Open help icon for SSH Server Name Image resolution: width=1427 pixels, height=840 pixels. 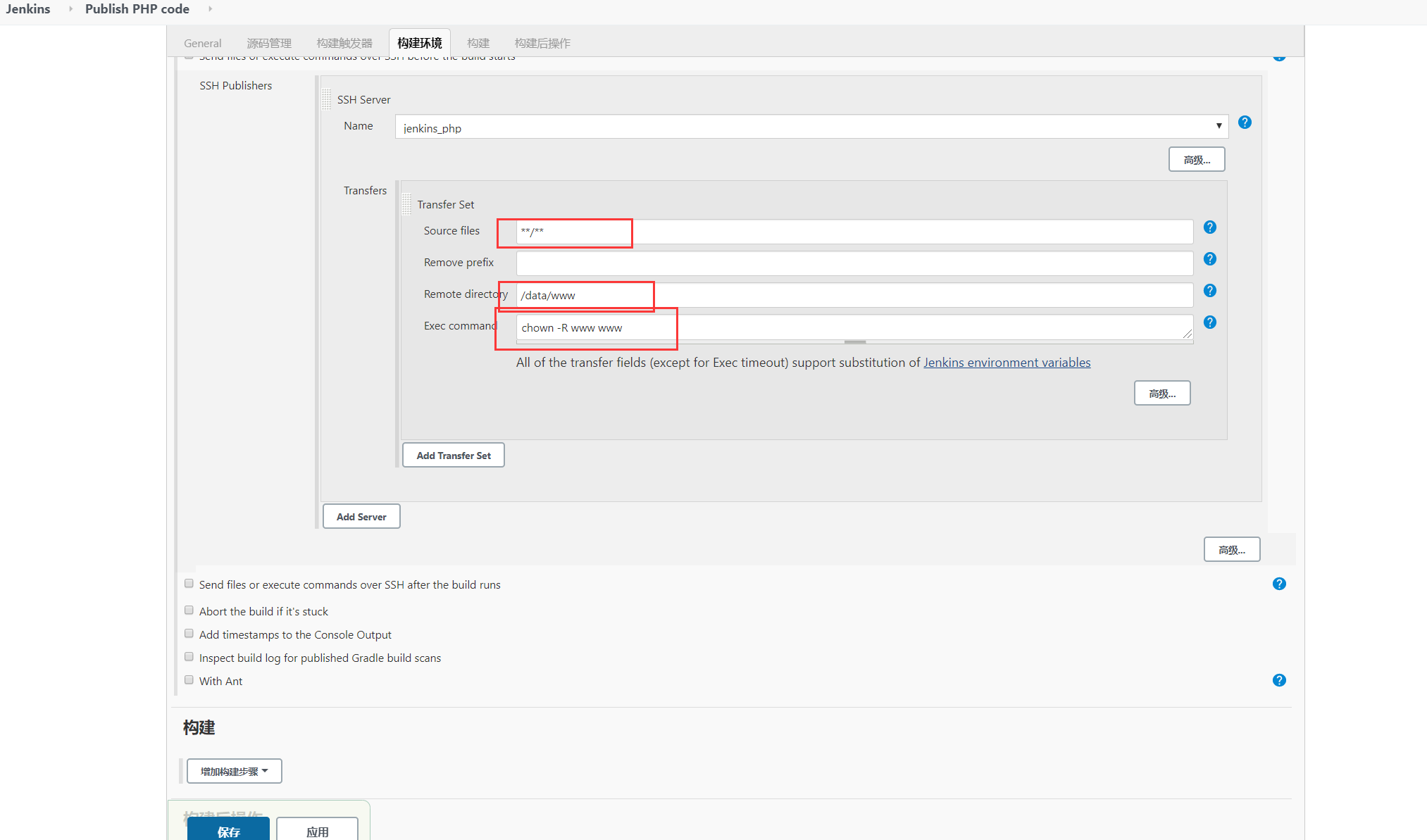click(x=1245, y=123)
